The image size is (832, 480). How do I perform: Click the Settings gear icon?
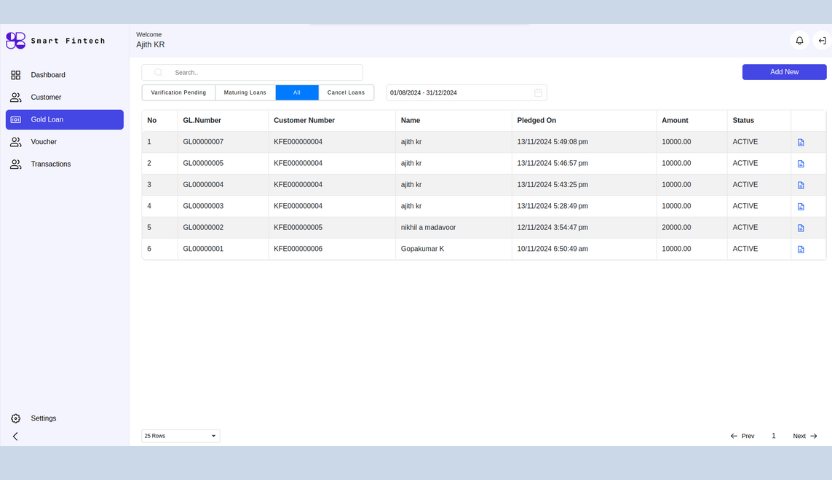click(x=16, y=418)
